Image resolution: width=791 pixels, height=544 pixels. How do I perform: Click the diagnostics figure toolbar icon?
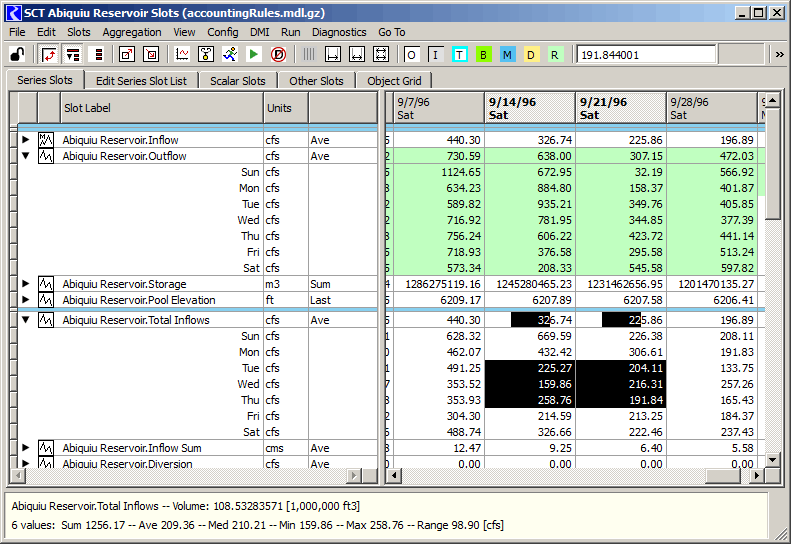pos(206,54)
